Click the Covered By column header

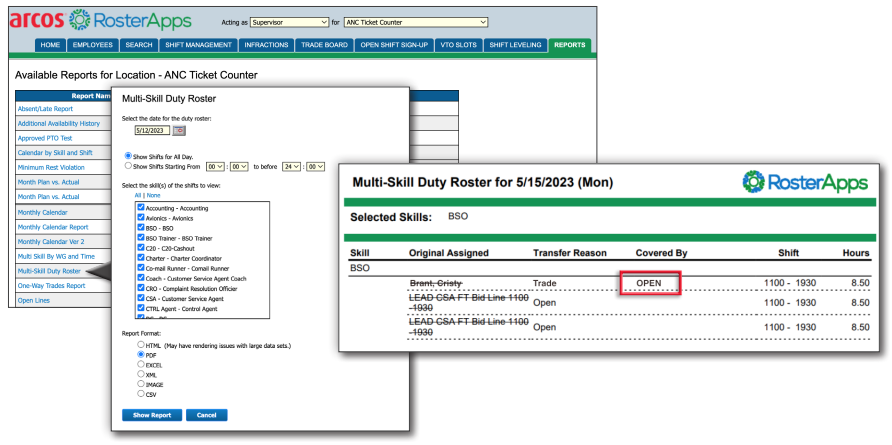coord(662,253)
